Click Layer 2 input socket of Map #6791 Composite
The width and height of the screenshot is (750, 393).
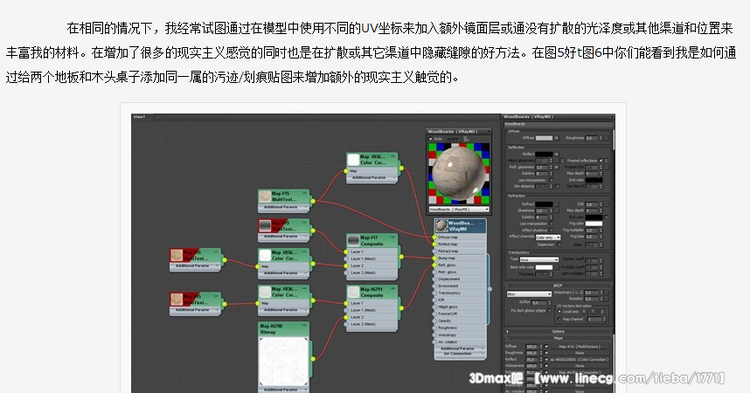[346, 317]
